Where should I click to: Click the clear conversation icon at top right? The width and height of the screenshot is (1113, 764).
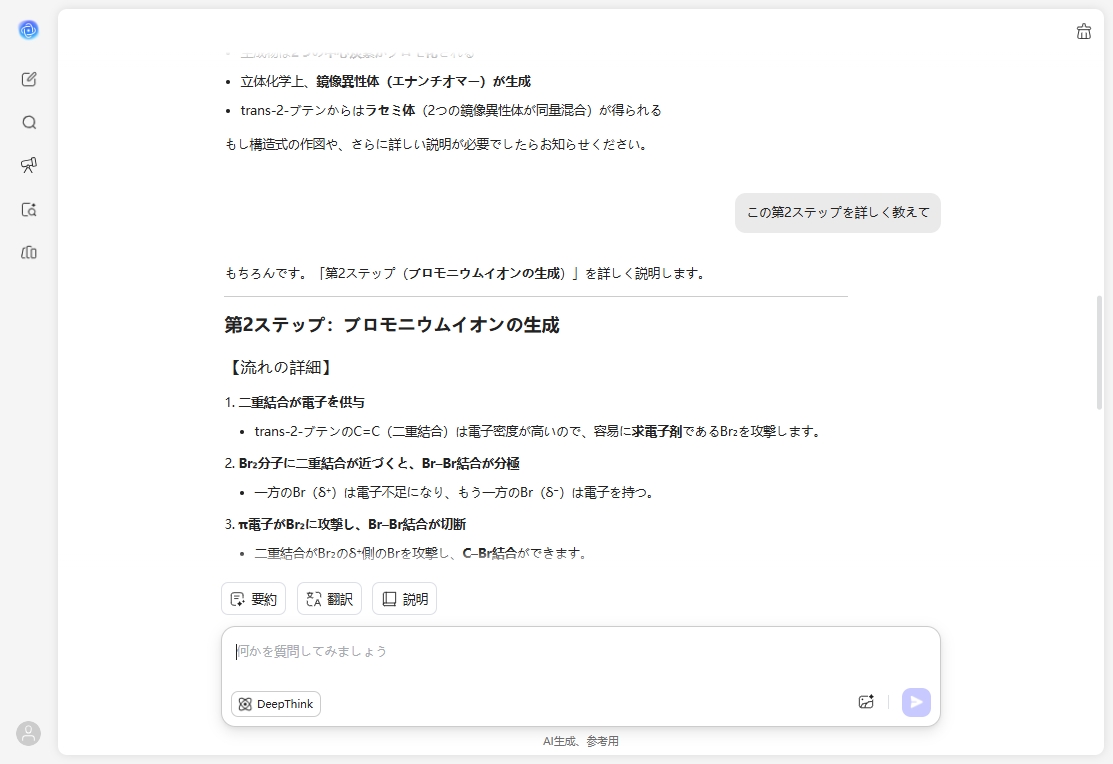1083,31
